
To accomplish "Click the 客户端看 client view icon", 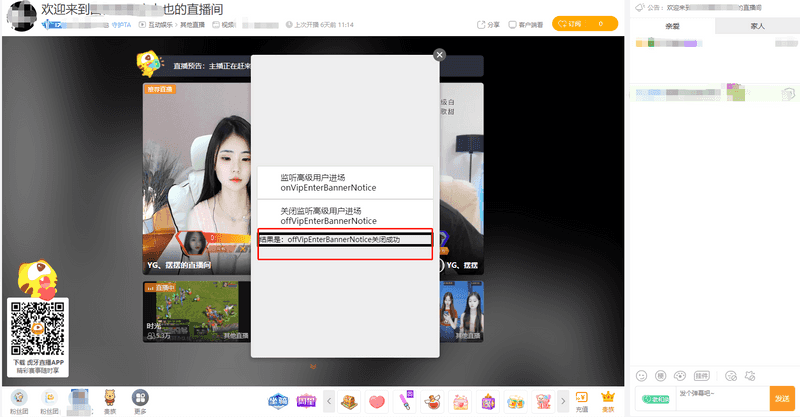I will click(526, 24).
